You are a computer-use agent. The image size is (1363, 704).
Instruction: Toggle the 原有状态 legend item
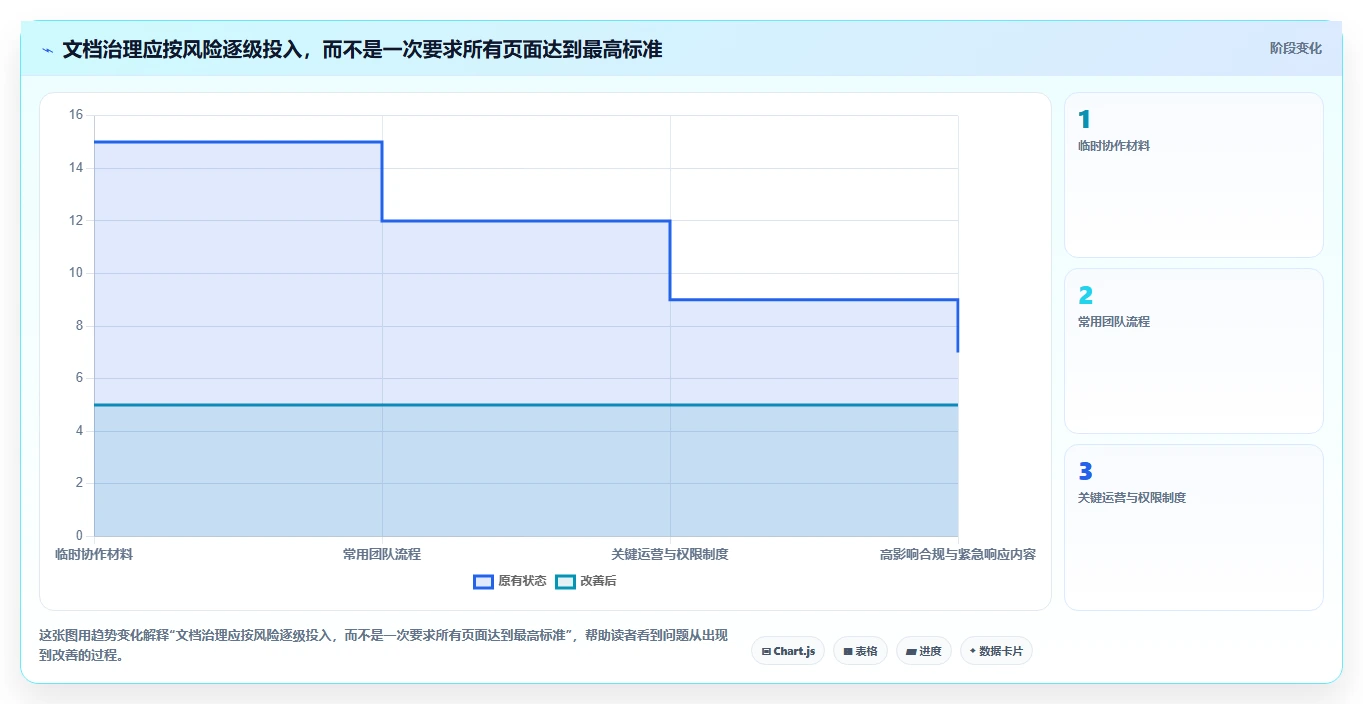[510, 581]
